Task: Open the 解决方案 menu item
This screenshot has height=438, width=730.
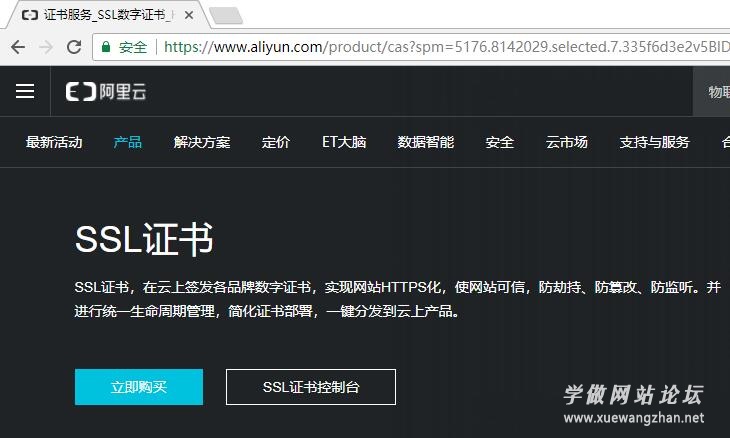Action: pyautogui.click(x=202, y=142)
